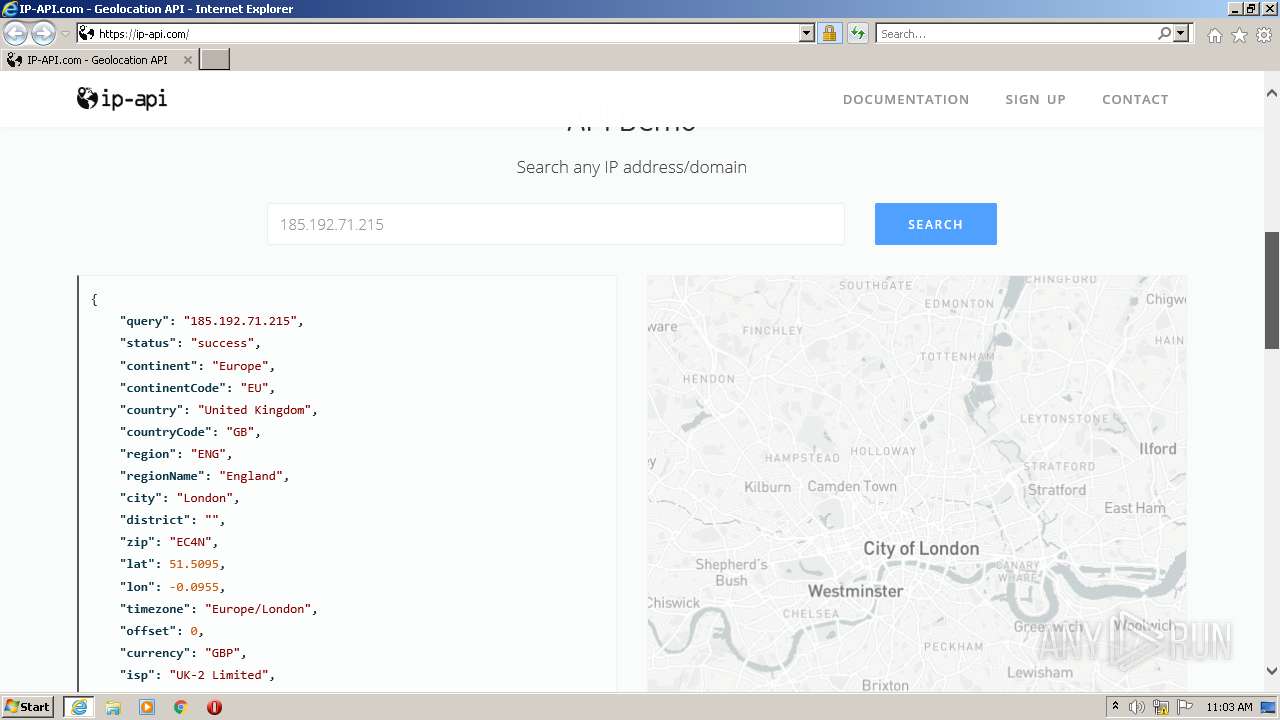Image resolution: width=1280 pixels, height=720 pixels.
Task: Close the IP-API.com tab
Action: point(188,60)
